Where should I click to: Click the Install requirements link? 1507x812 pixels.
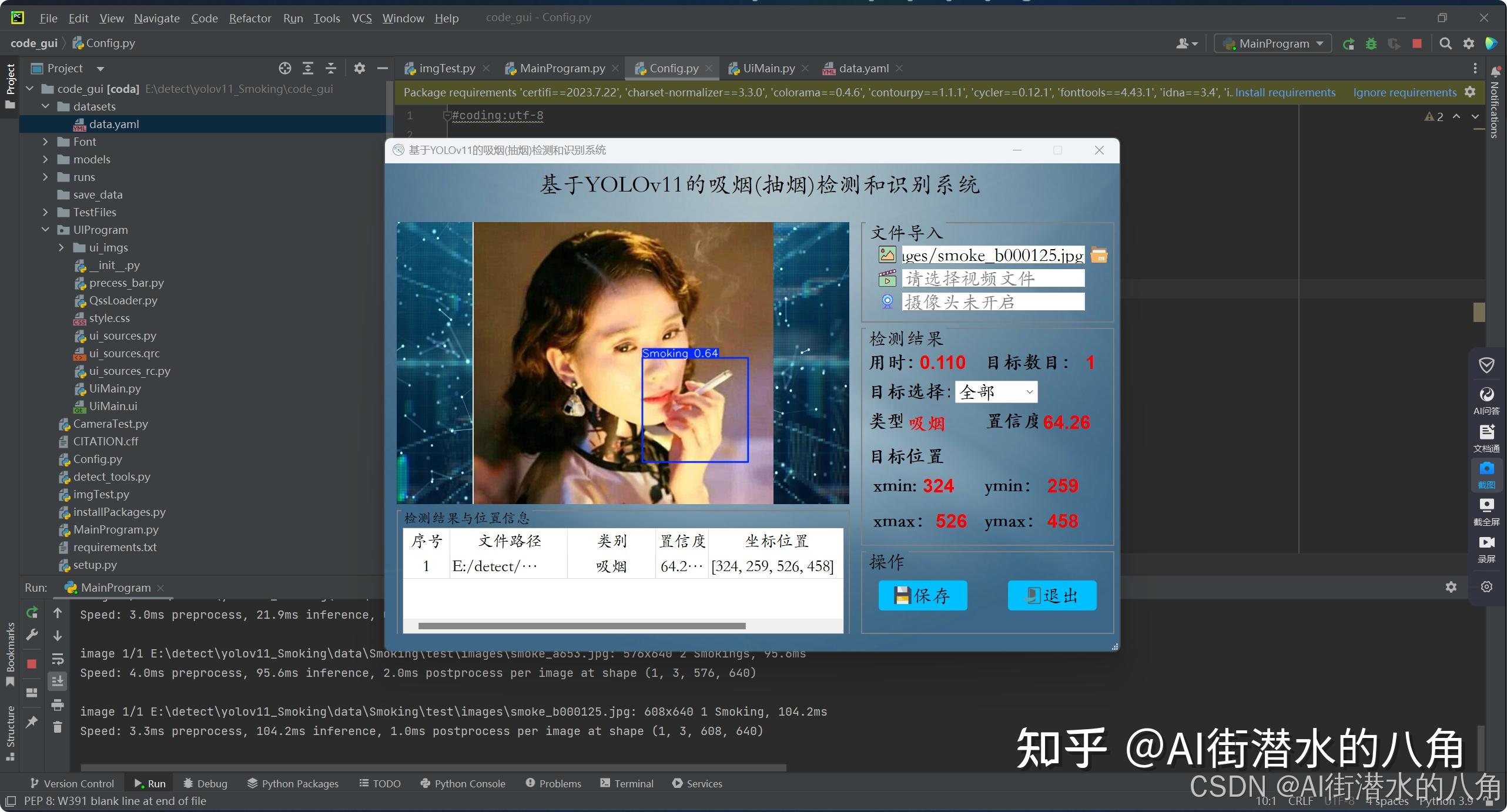coord(1285,92)
